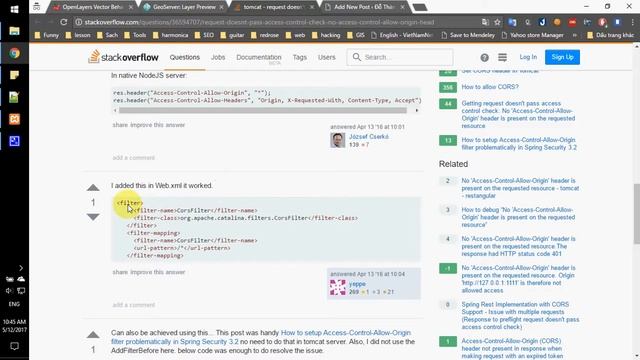Click the page vertical scrollbar thumb
640x360 pixels.
[636, 213]
